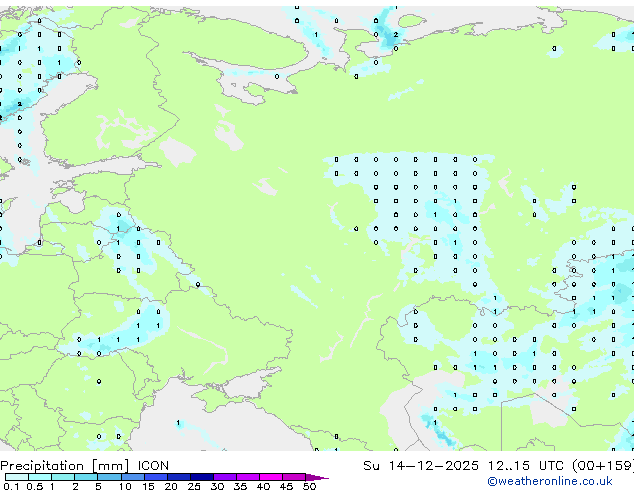
Task: Click the "10" legend scale label
Action: (125, 486)
